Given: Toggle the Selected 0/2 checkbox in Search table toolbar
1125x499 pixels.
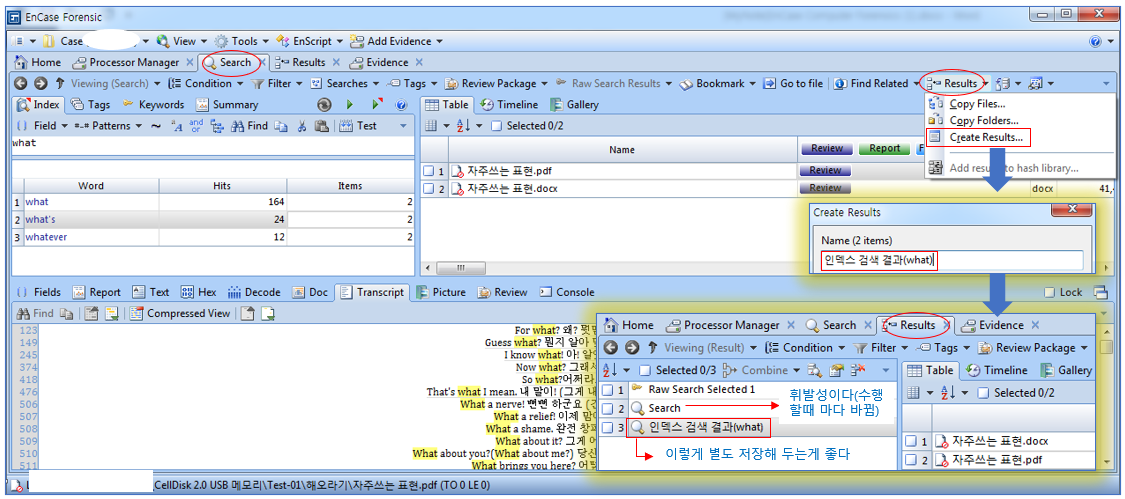Looking at the screenshot, I should 497,126.
